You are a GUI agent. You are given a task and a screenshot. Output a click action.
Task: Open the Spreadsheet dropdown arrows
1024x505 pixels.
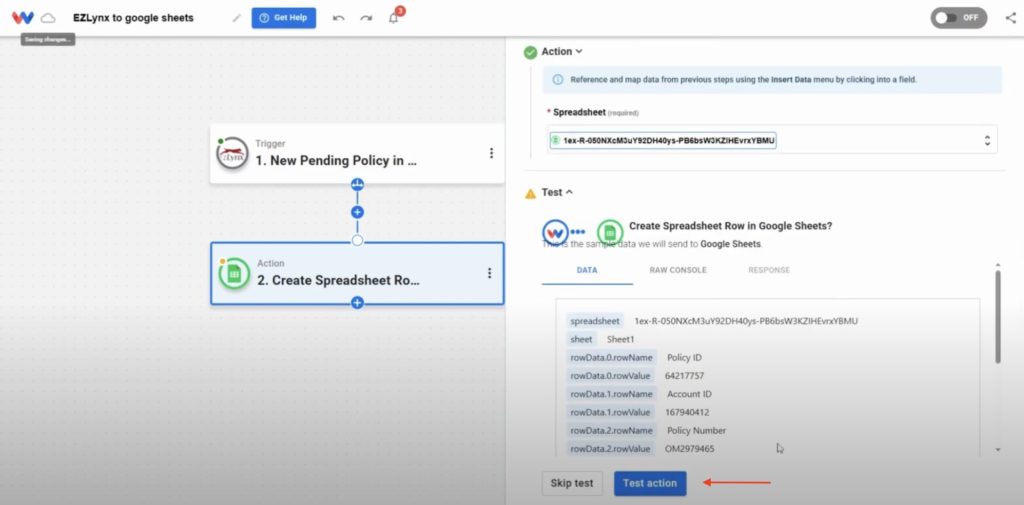click(x=987, y=140)
